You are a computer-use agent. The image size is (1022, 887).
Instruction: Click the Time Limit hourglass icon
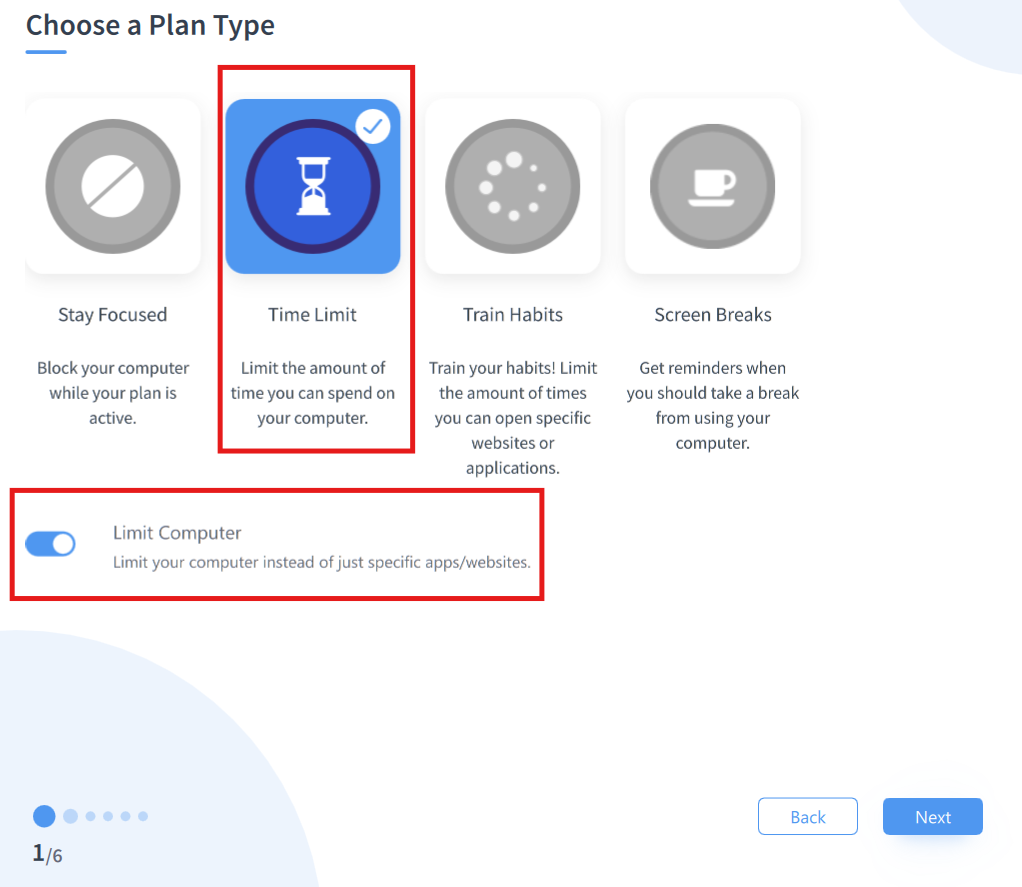pyautogui.click(x=313, y=186)
